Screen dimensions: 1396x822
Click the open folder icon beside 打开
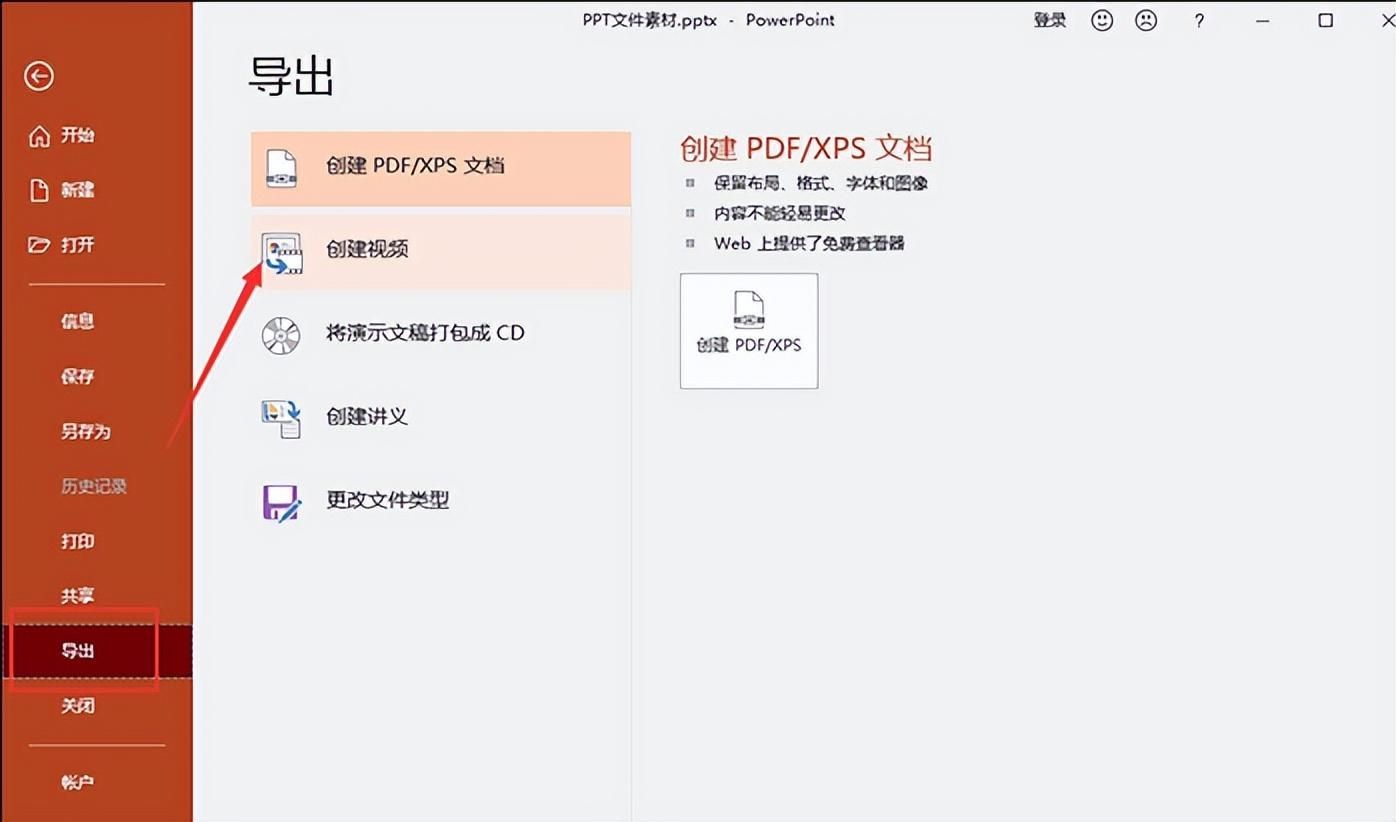pyautogui.click(x=39, y=244)
